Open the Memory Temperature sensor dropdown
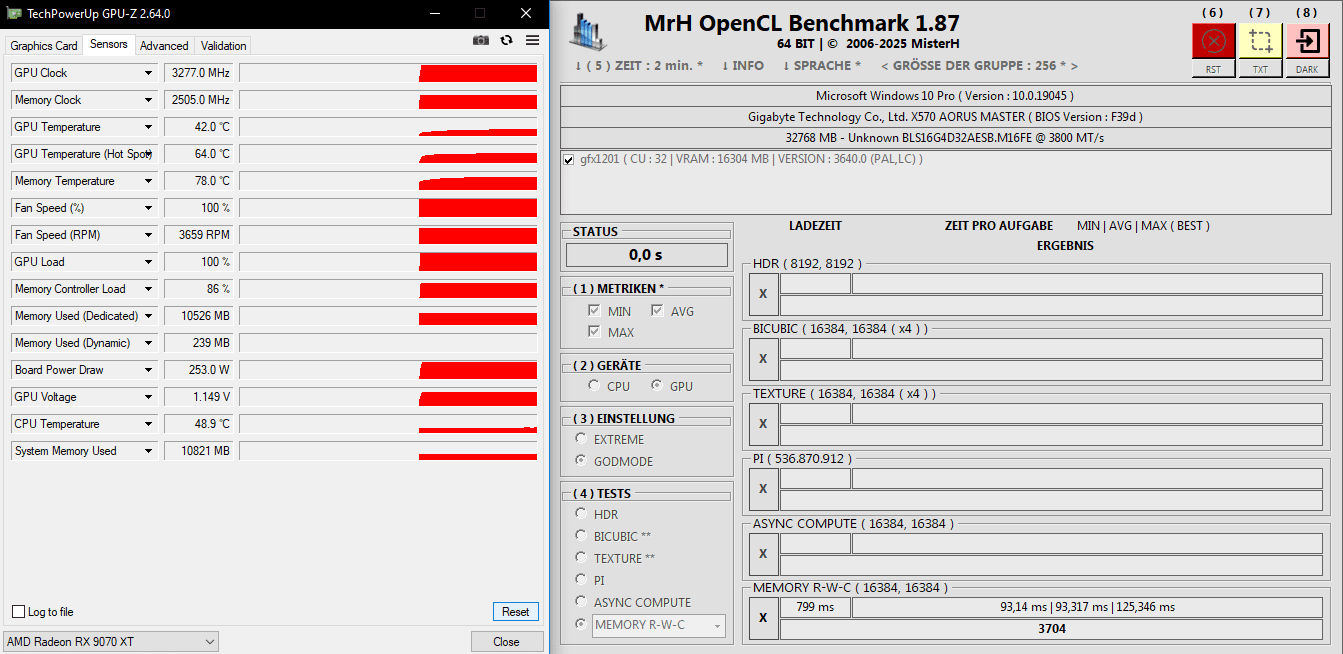This screenshot has height=654, width=1343. [x=149, y=181]
